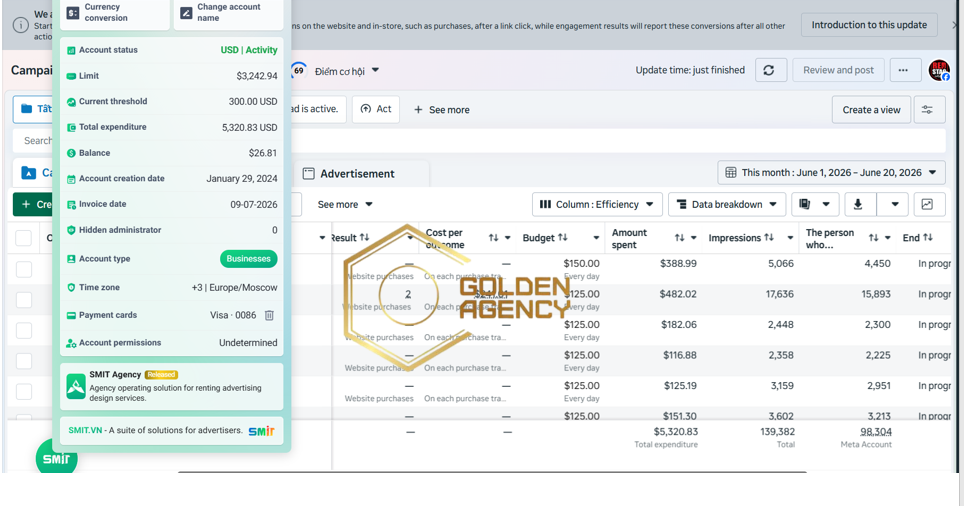
Task: Sort by Impressions column
Action: pos(768,237)
